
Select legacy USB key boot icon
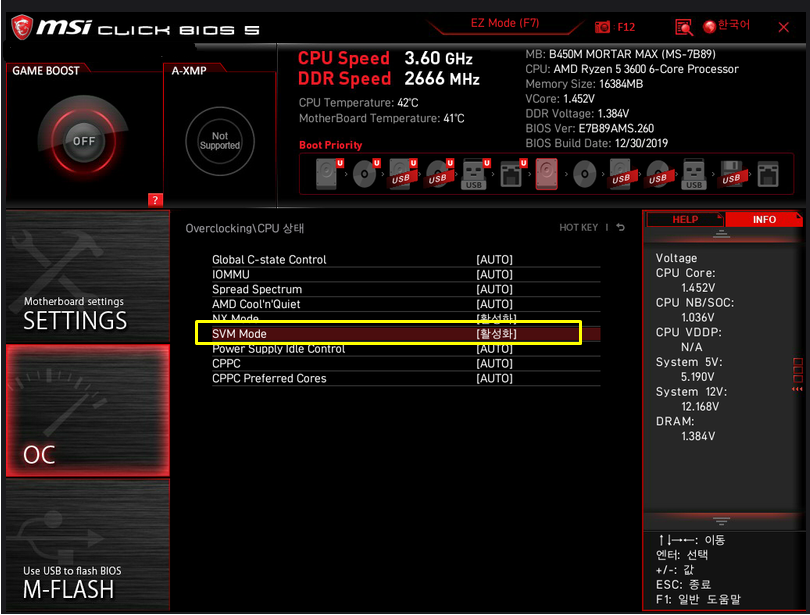pos(694,174)
